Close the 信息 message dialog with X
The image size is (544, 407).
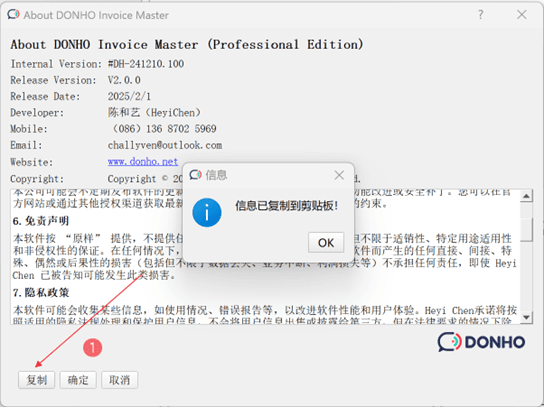[339, 175]
